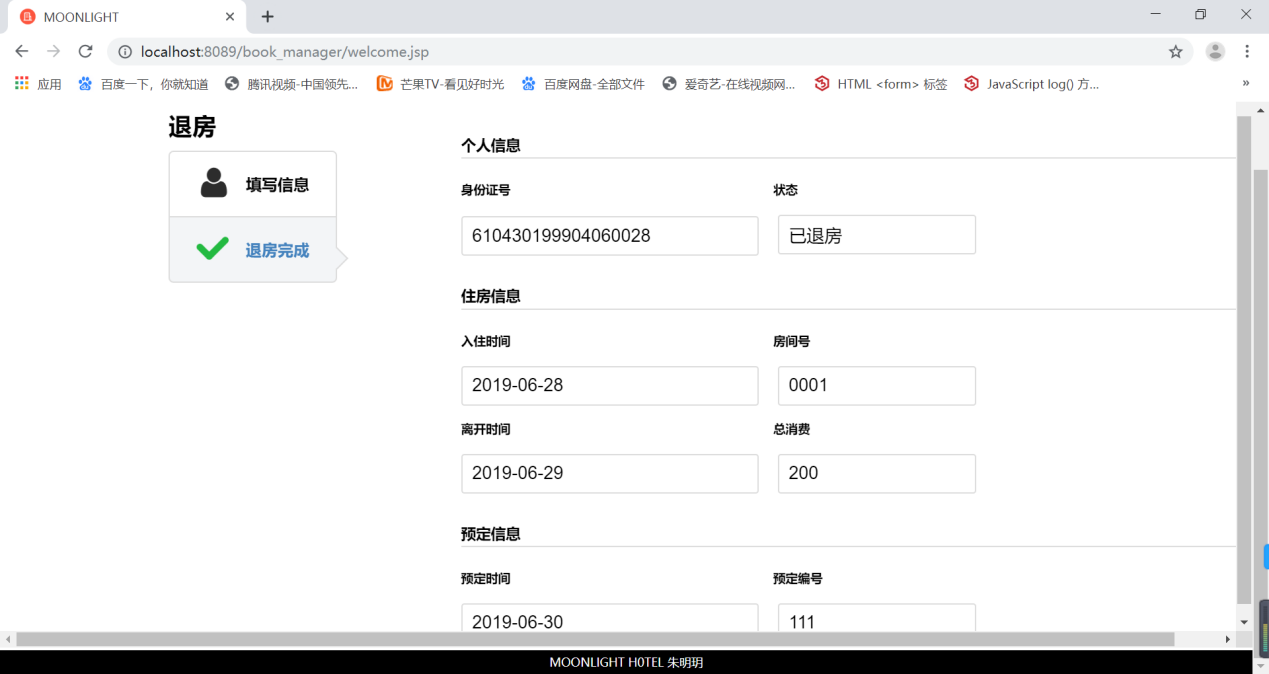Viewport: 1269px width, 674px height.
Task: Click the 总消费 field showing 200
Action: click(x=877, y=474)
